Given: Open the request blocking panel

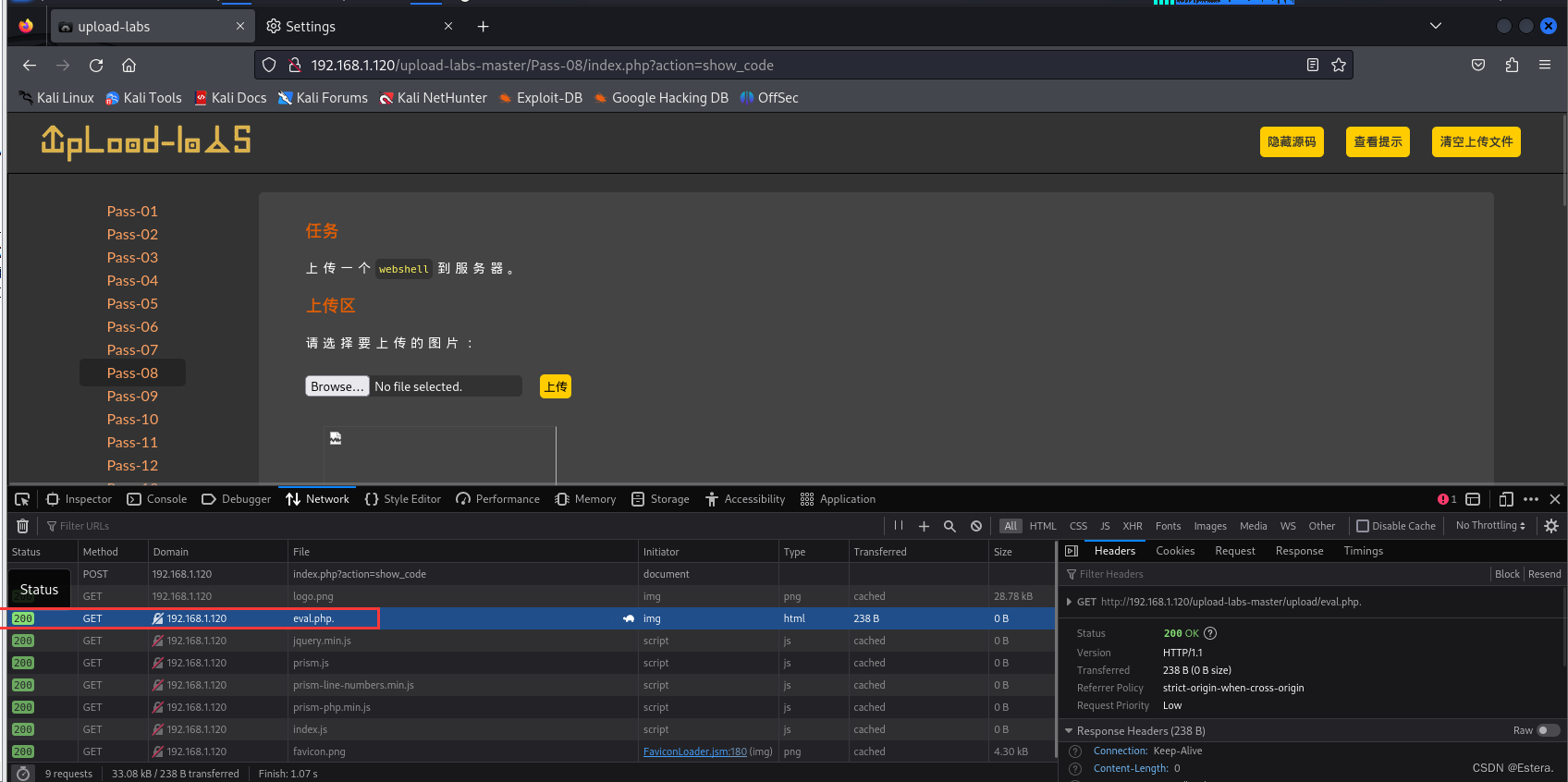Looking at the screenshot, I should coord(976,526).
